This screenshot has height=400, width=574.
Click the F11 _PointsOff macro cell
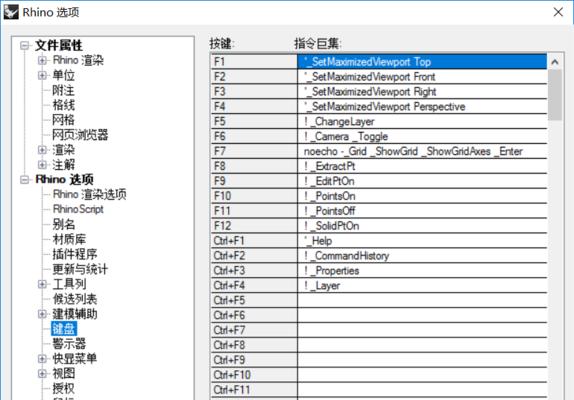[422, 211]
